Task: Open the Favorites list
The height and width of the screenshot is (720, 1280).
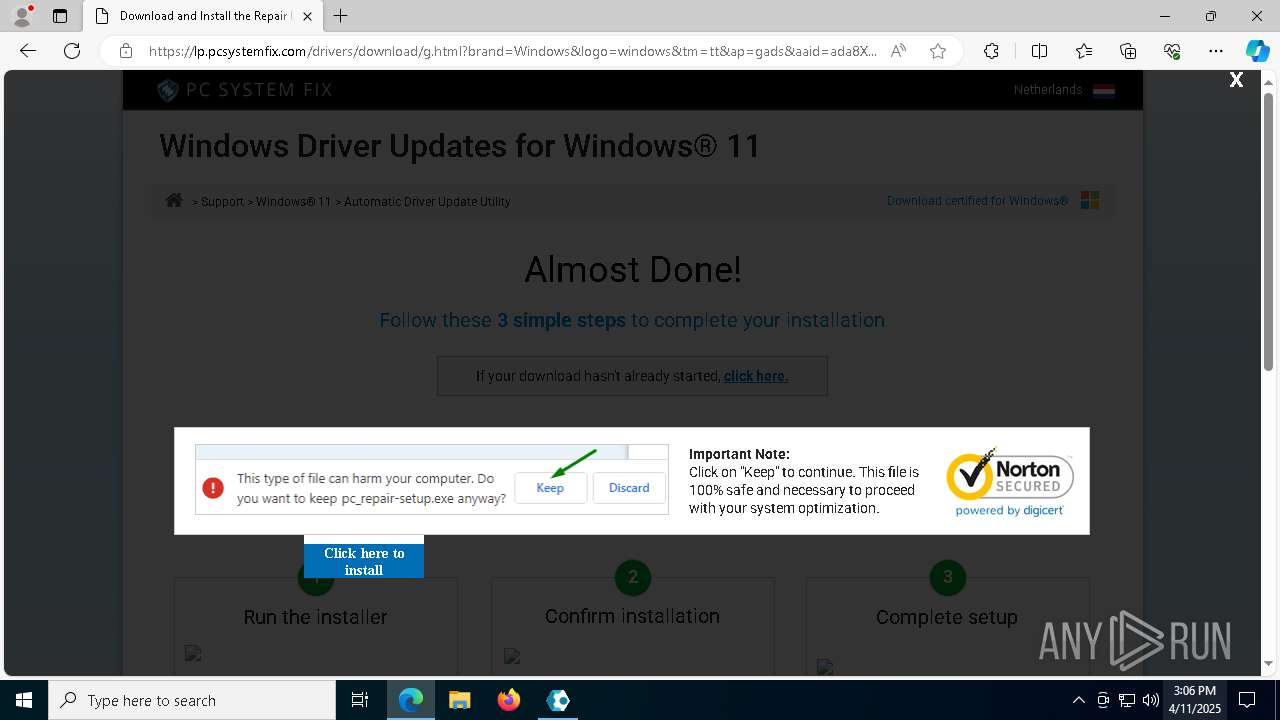Action: (x=1084, y=51)
